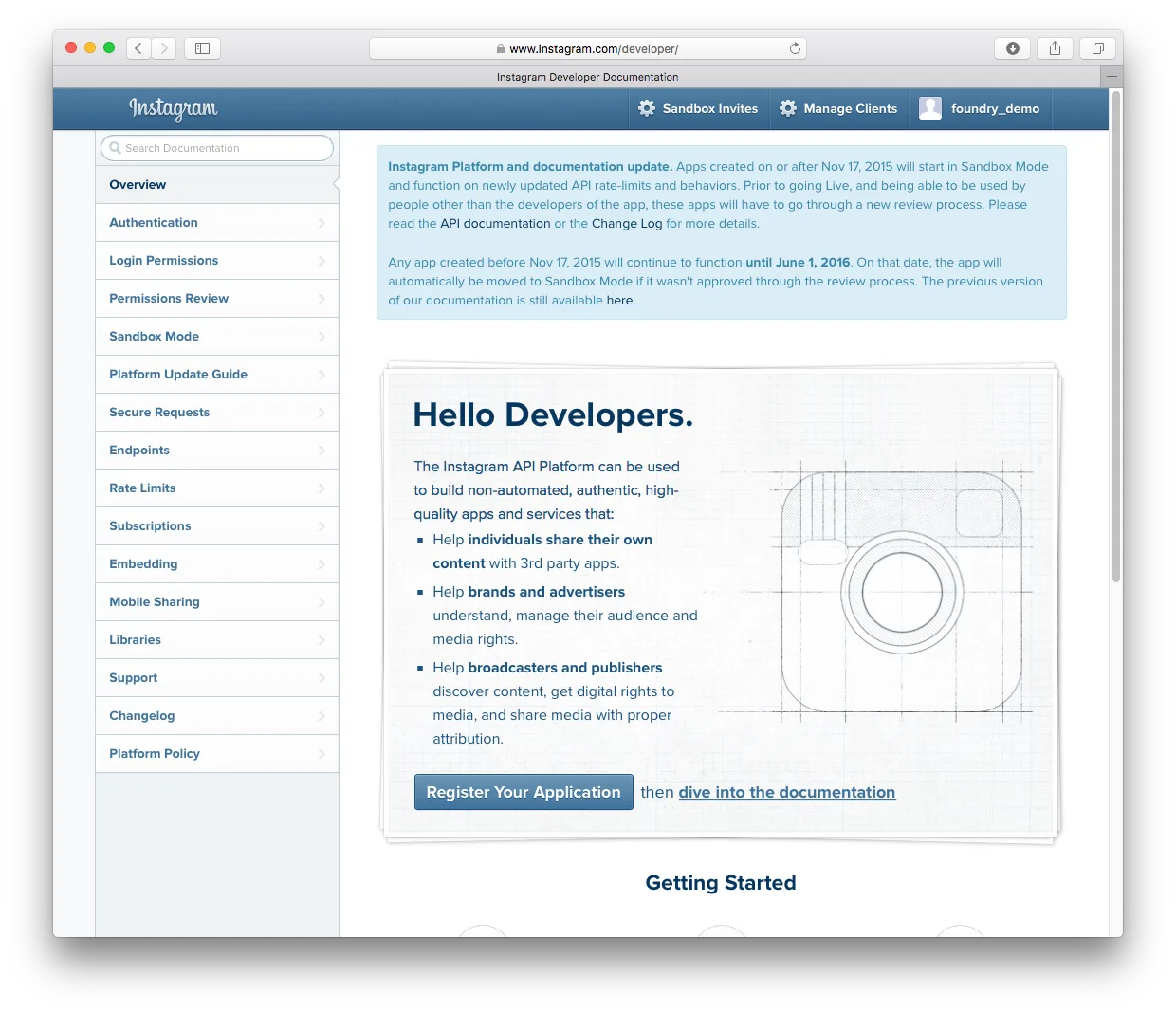Screen dimensions: 1176x1013
Task: Toggle the Safari sidebar button
Action: (x=202, y=48)
